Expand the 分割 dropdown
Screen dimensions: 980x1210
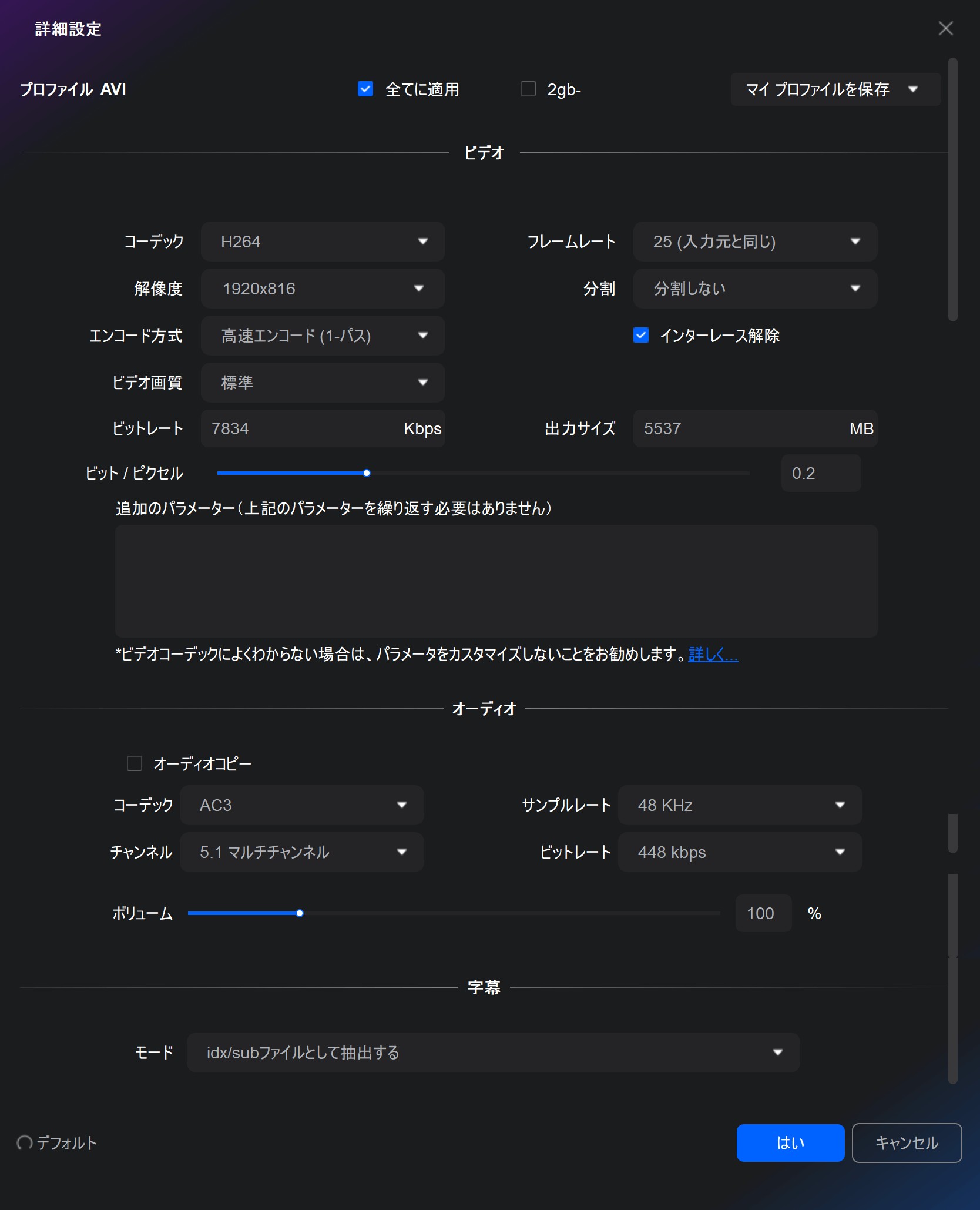[755, 289]
